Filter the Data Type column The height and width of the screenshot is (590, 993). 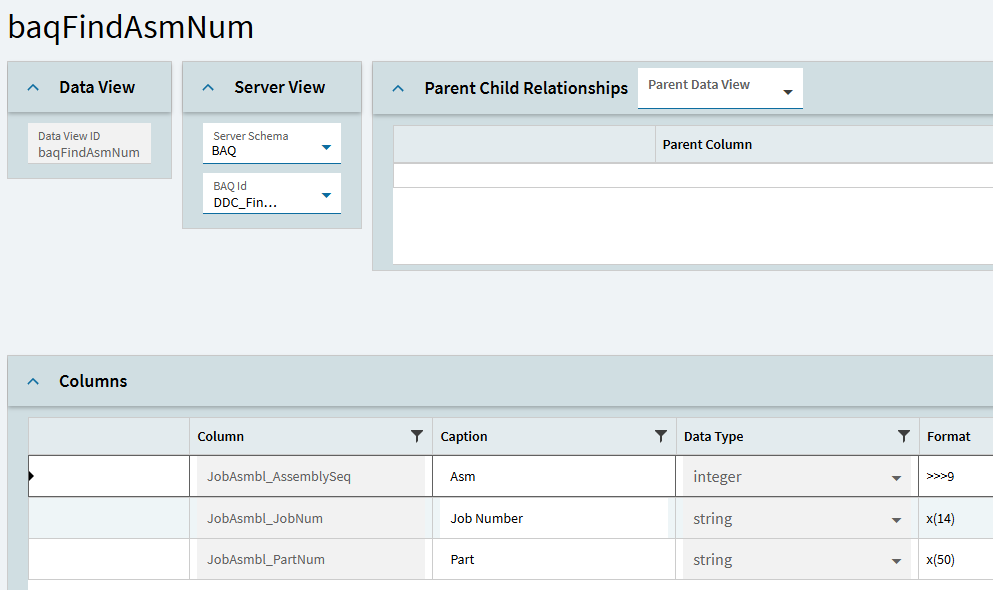pyautogui.click(x=903, y=436)
